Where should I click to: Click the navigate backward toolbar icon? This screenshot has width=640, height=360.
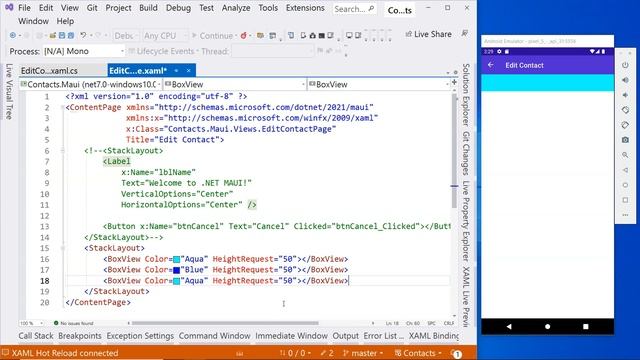[13, 36]
